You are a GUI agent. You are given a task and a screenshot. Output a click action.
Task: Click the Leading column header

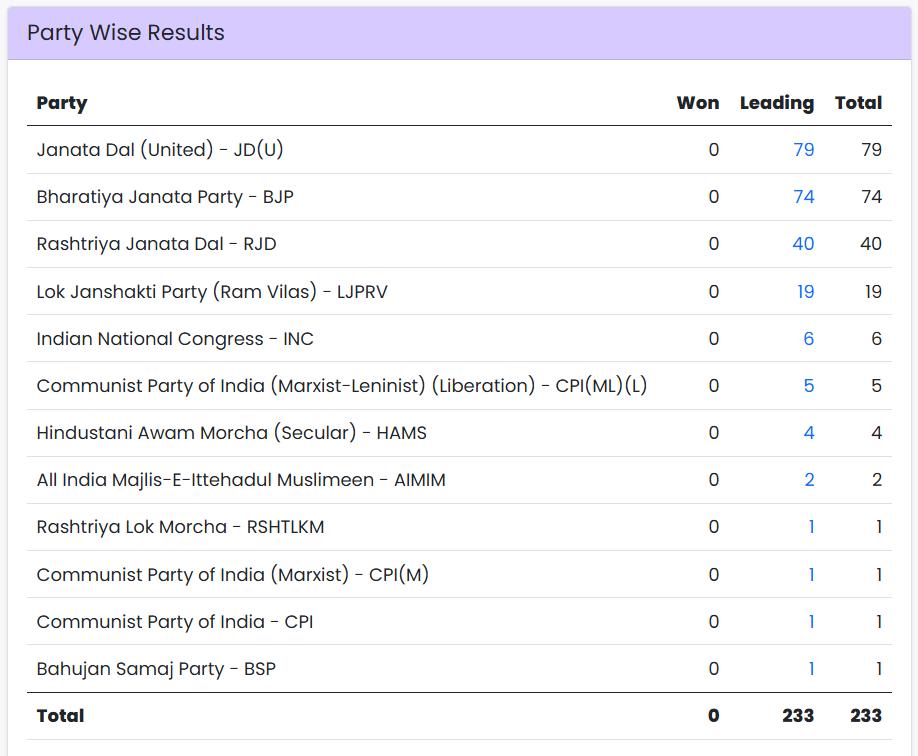[776, 103]
